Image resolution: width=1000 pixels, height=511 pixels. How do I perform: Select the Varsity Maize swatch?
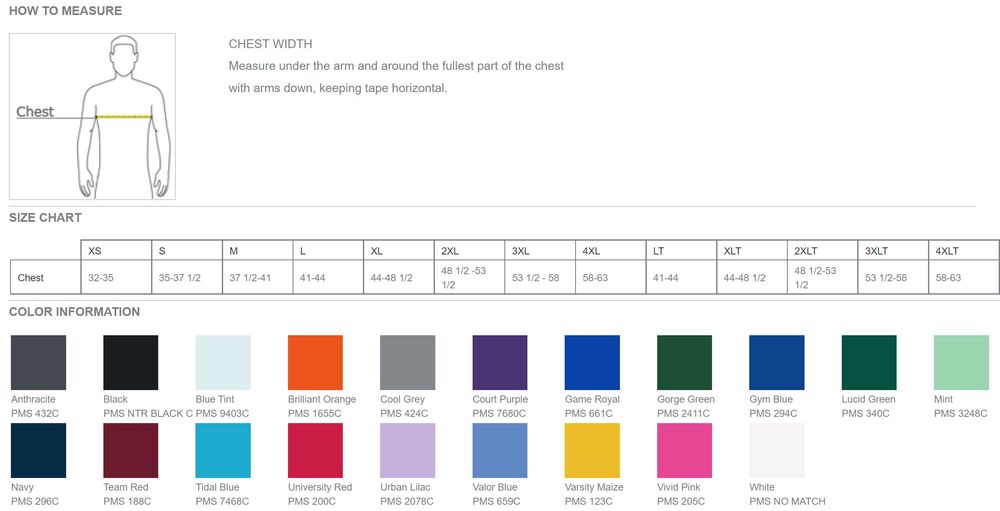tap(592, 450)
